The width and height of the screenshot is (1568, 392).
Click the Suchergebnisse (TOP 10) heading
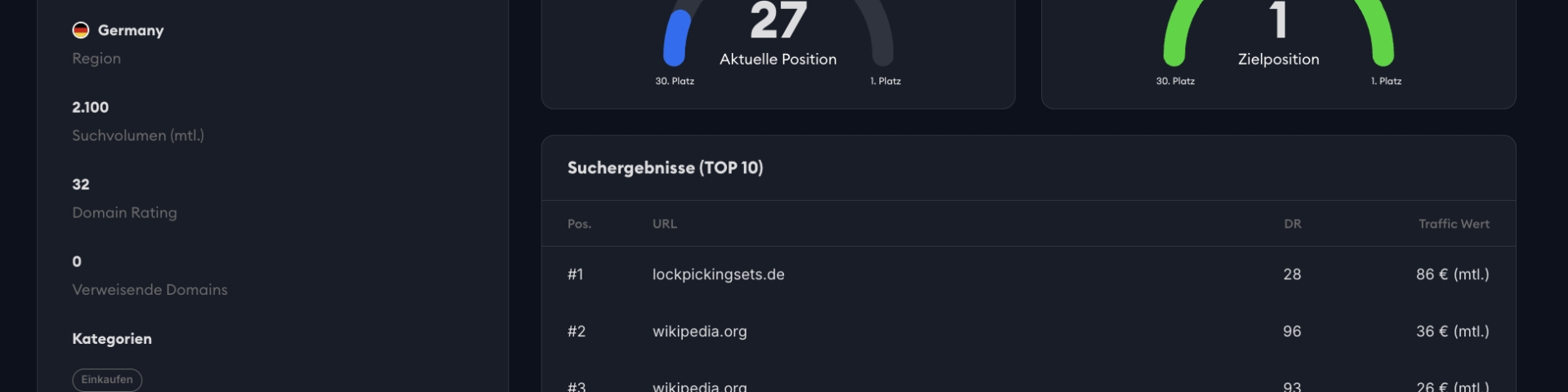(x=665, y=168)
